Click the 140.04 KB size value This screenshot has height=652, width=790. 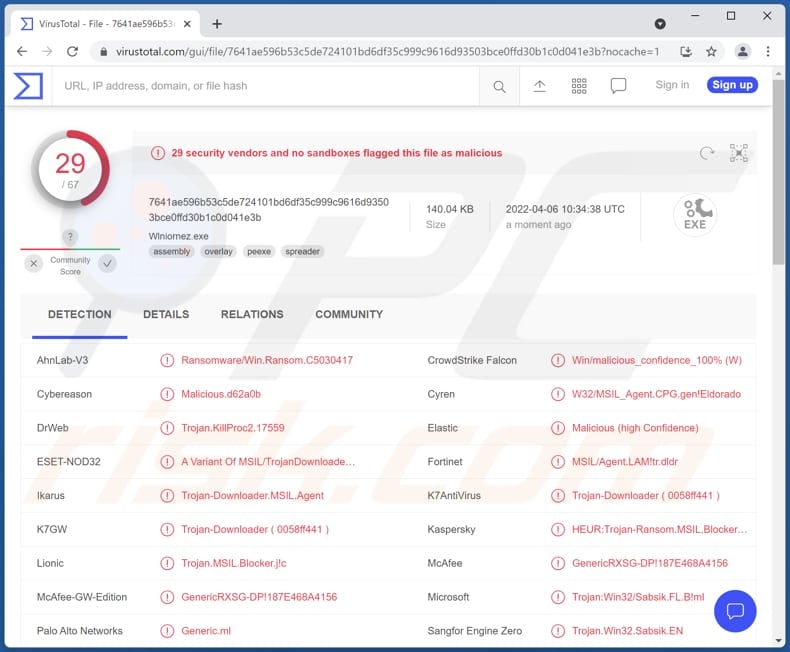[449, 209]
